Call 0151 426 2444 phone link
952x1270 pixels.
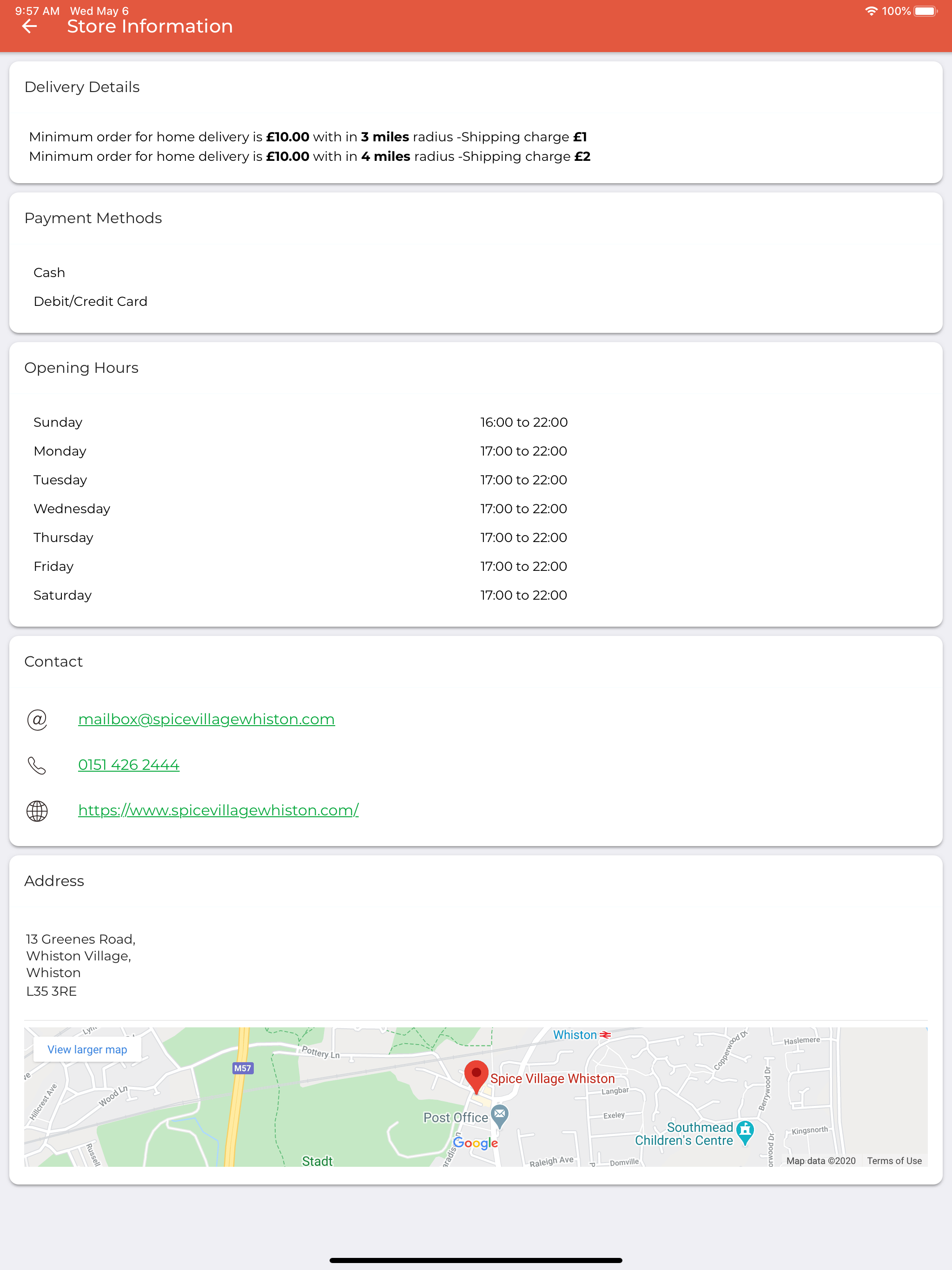pyautogui.click(x=129, y=765)
